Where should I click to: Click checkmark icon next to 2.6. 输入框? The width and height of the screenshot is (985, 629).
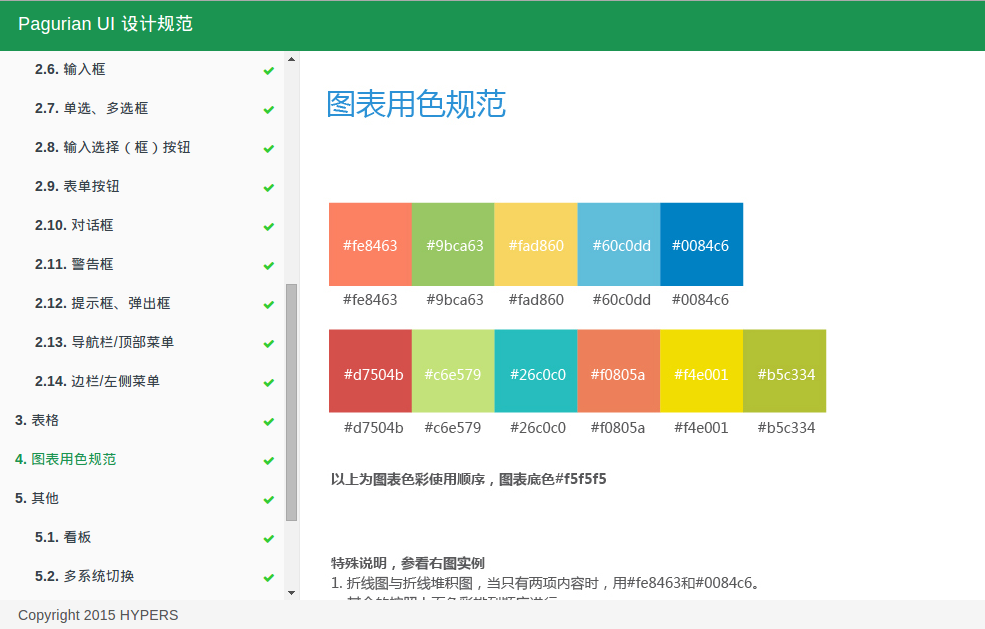269,70
